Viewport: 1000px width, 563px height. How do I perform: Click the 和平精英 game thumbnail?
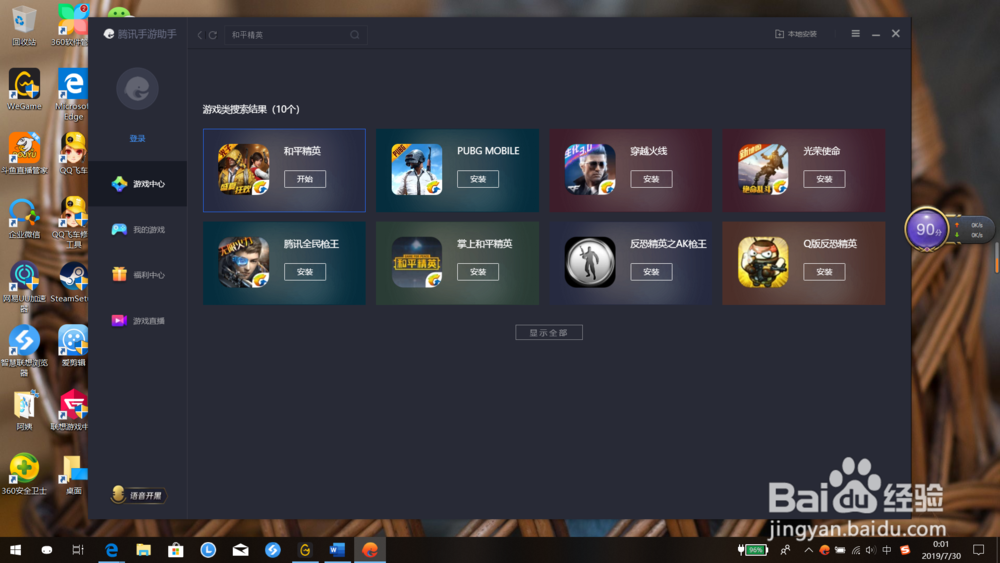pos(244,169)
